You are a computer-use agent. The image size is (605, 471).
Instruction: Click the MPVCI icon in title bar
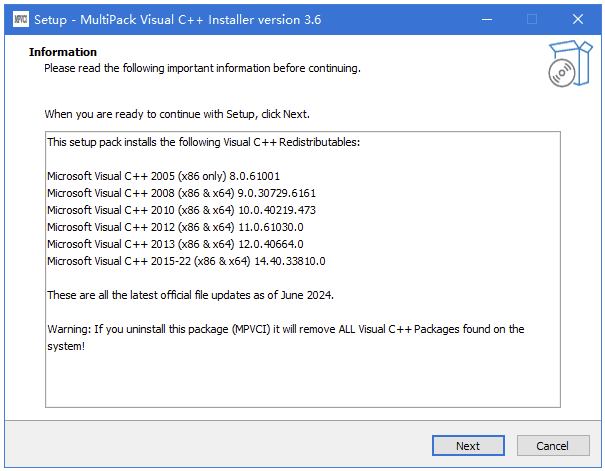point(20,19)
